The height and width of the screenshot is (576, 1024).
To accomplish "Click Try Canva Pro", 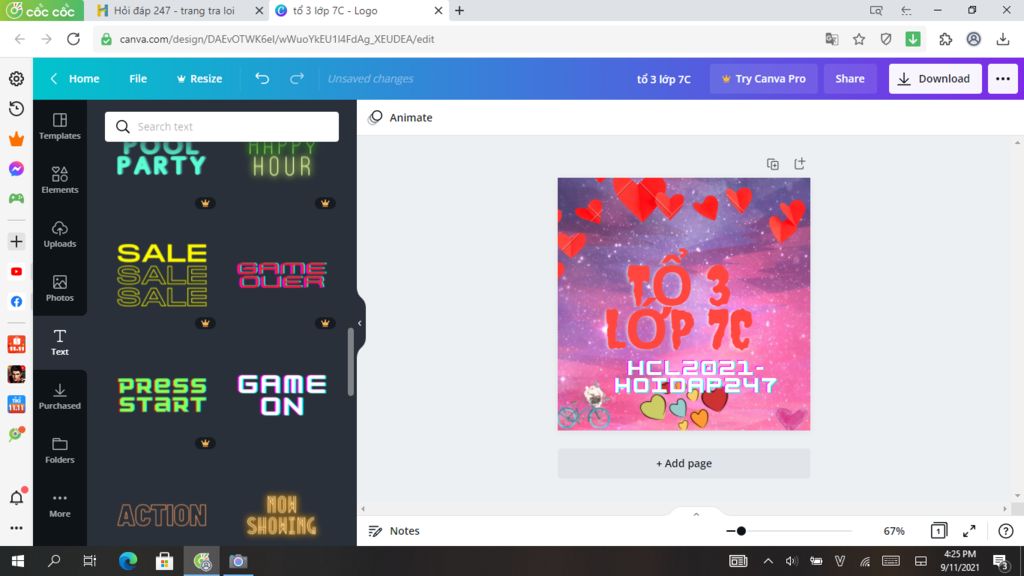I will (x=763, y=78).
